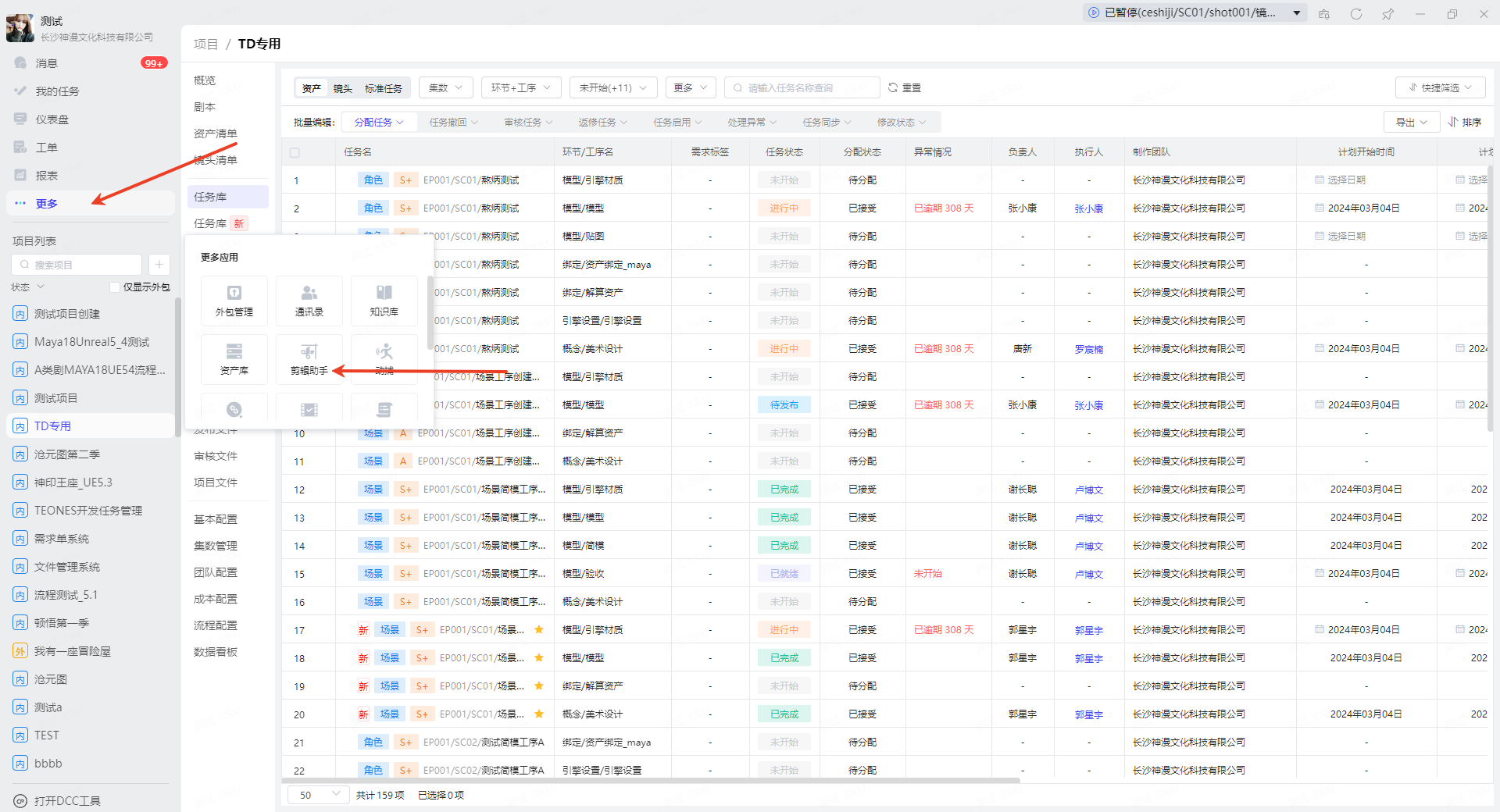The width and height of the screenshot is (1500, 812).
Task: Open the 剪辑助手 app tile
Action: 309,359
